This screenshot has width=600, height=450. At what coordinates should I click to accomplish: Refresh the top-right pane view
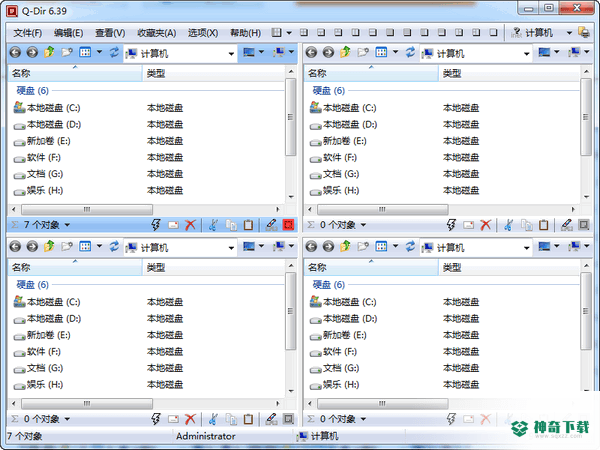(410, 52)
